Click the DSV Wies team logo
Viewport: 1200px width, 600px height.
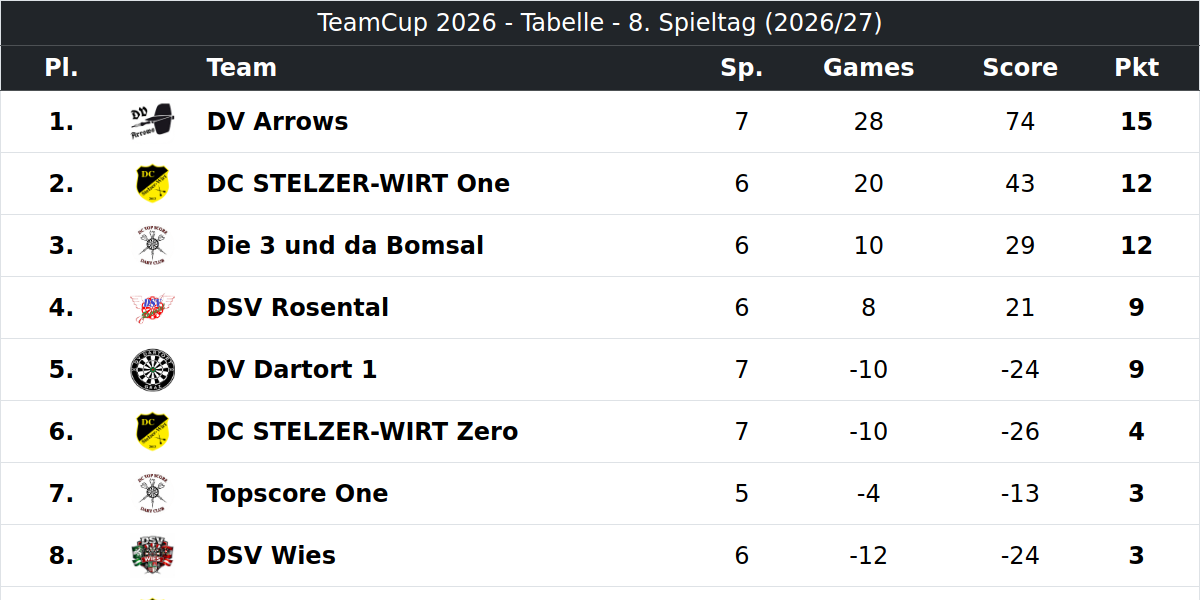coord(152,556)
